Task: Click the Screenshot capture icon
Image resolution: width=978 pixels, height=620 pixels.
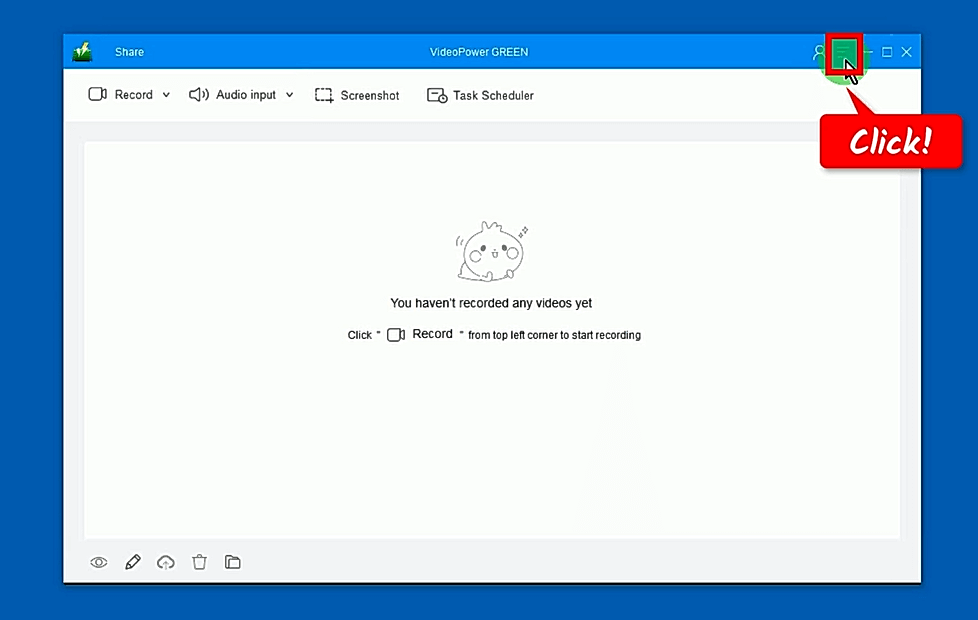Action: coord(324,94)
